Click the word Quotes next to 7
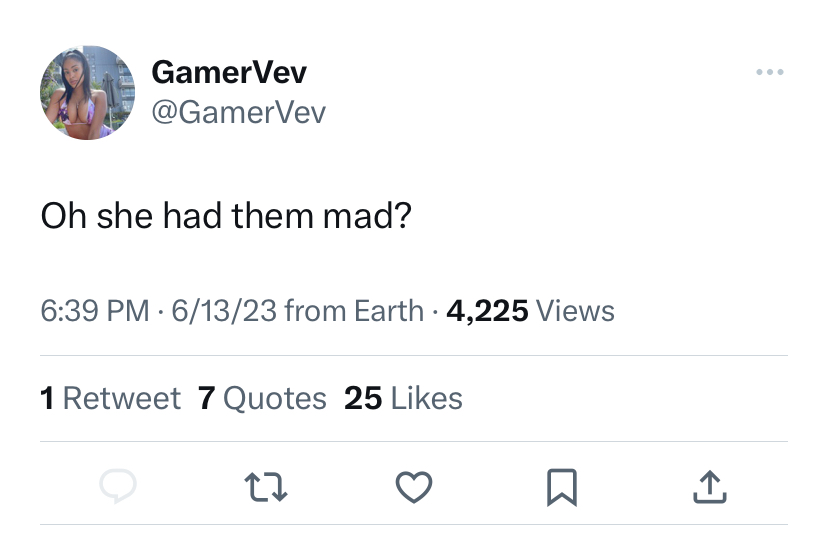The image size is (828, 543). pos(275,398)
